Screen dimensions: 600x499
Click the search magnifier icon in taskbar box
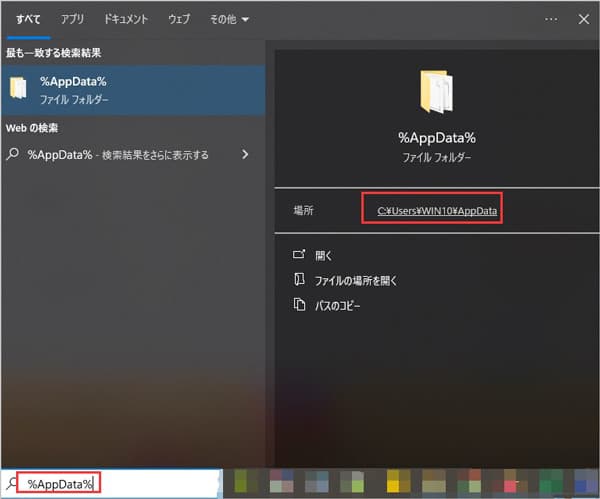pos(12,484)
